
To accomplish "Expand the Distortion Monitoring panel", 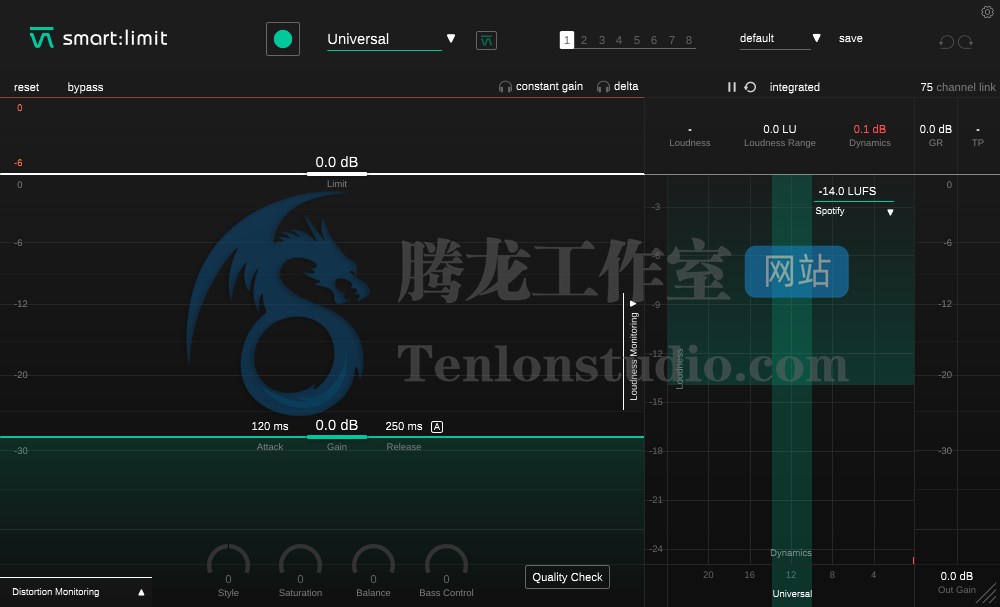I will tap(141, 591).
